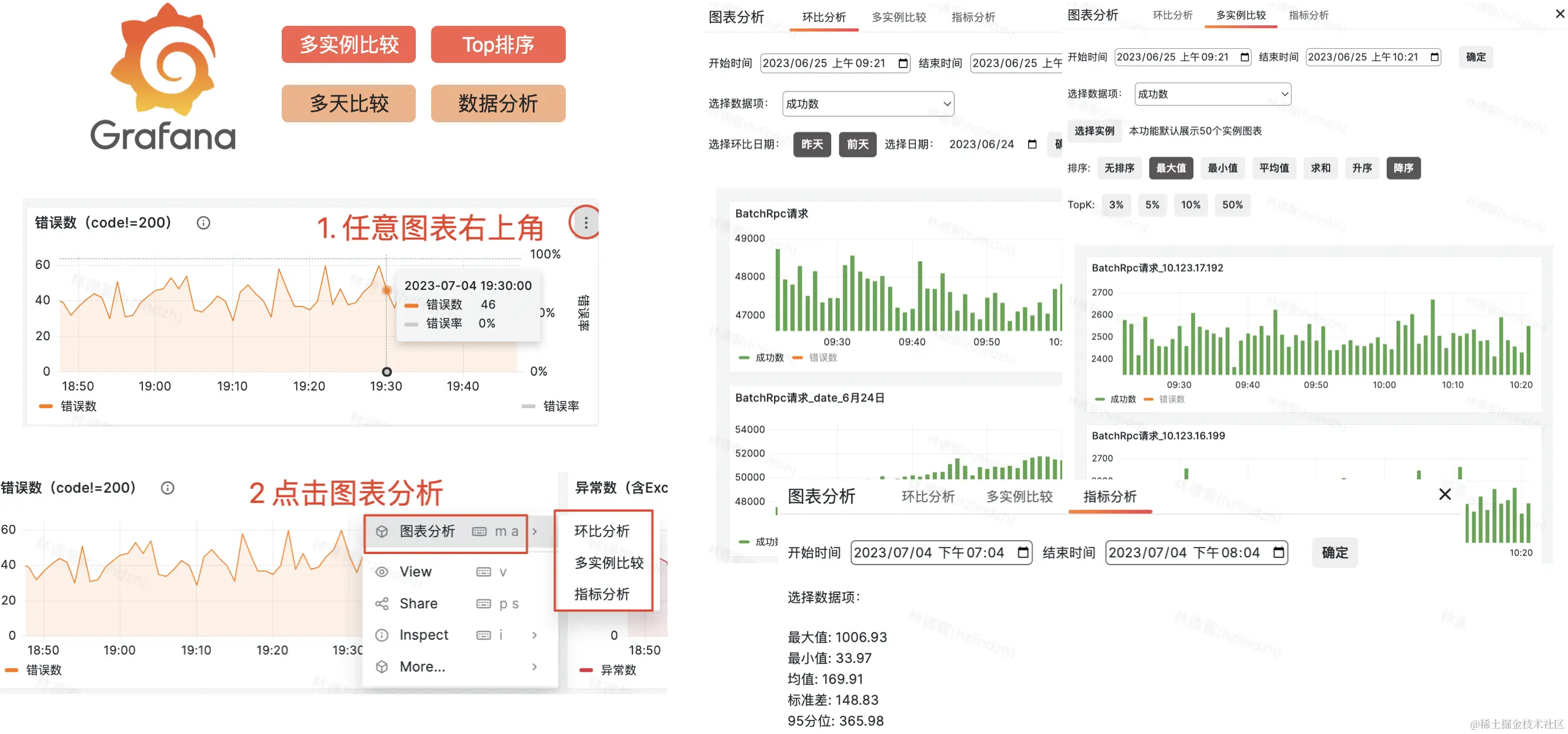
Task: Click the Share icon in context menu
Action: click(382, 603)
